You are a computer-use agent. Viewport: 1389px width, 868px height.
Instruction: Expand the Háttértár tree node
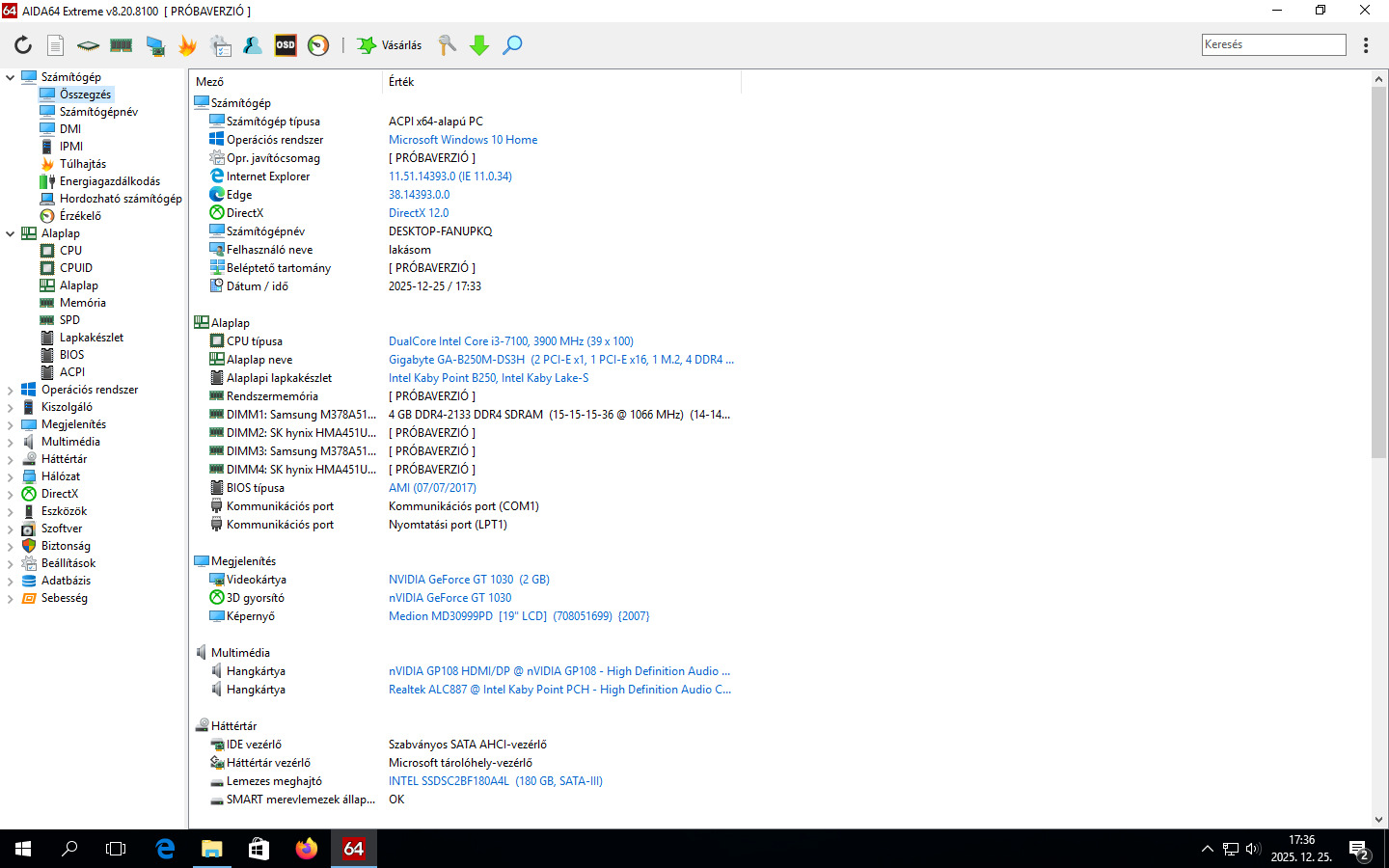coord(11,459)
